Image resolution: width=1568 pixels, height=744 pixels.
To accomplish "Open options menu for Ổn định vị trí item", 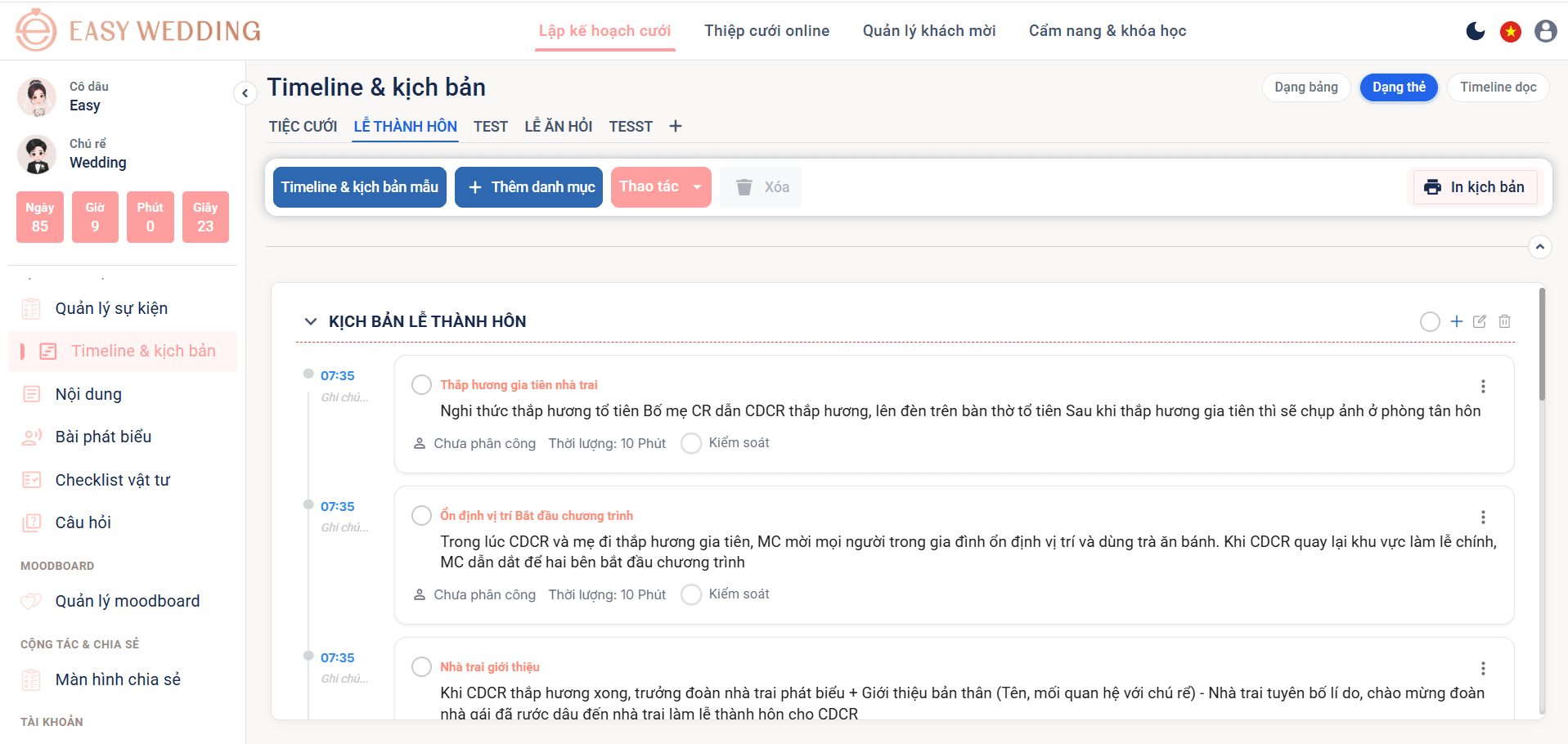I will 1483,517.
